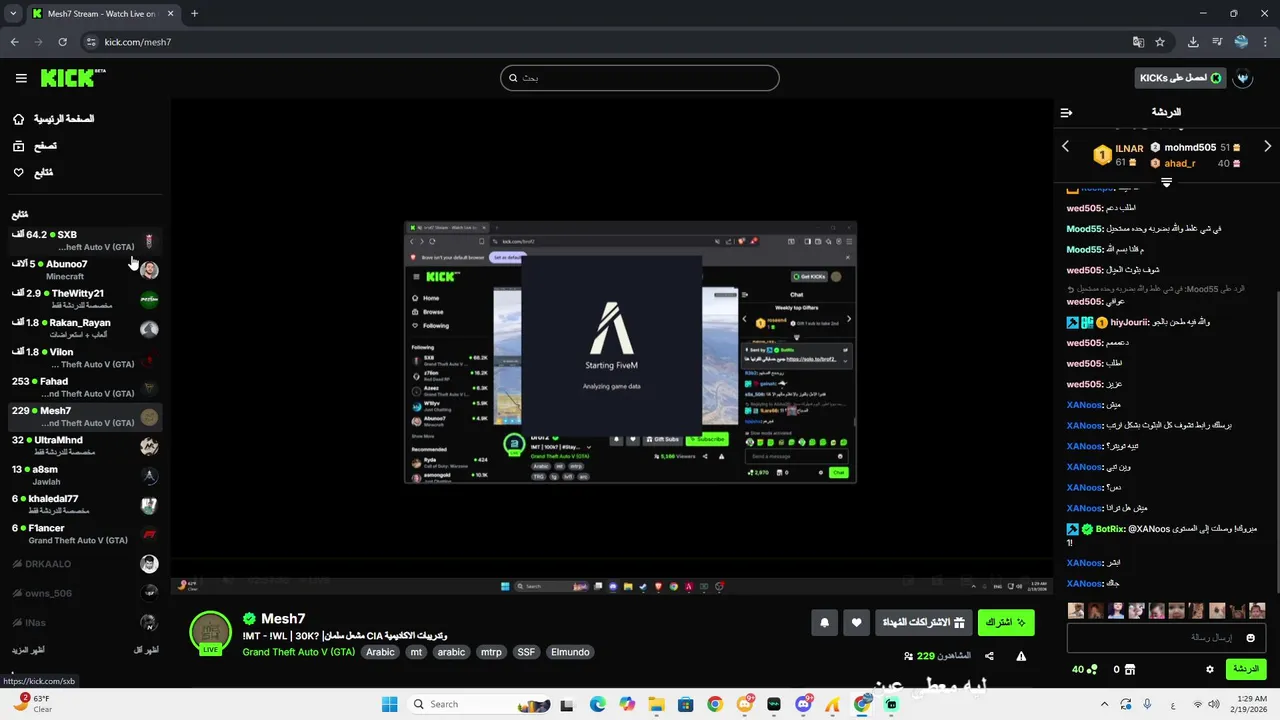Click the Windows Start button
Viewport: 1280px width, 720px height.
pyautogui.click(x=390, y=704)
